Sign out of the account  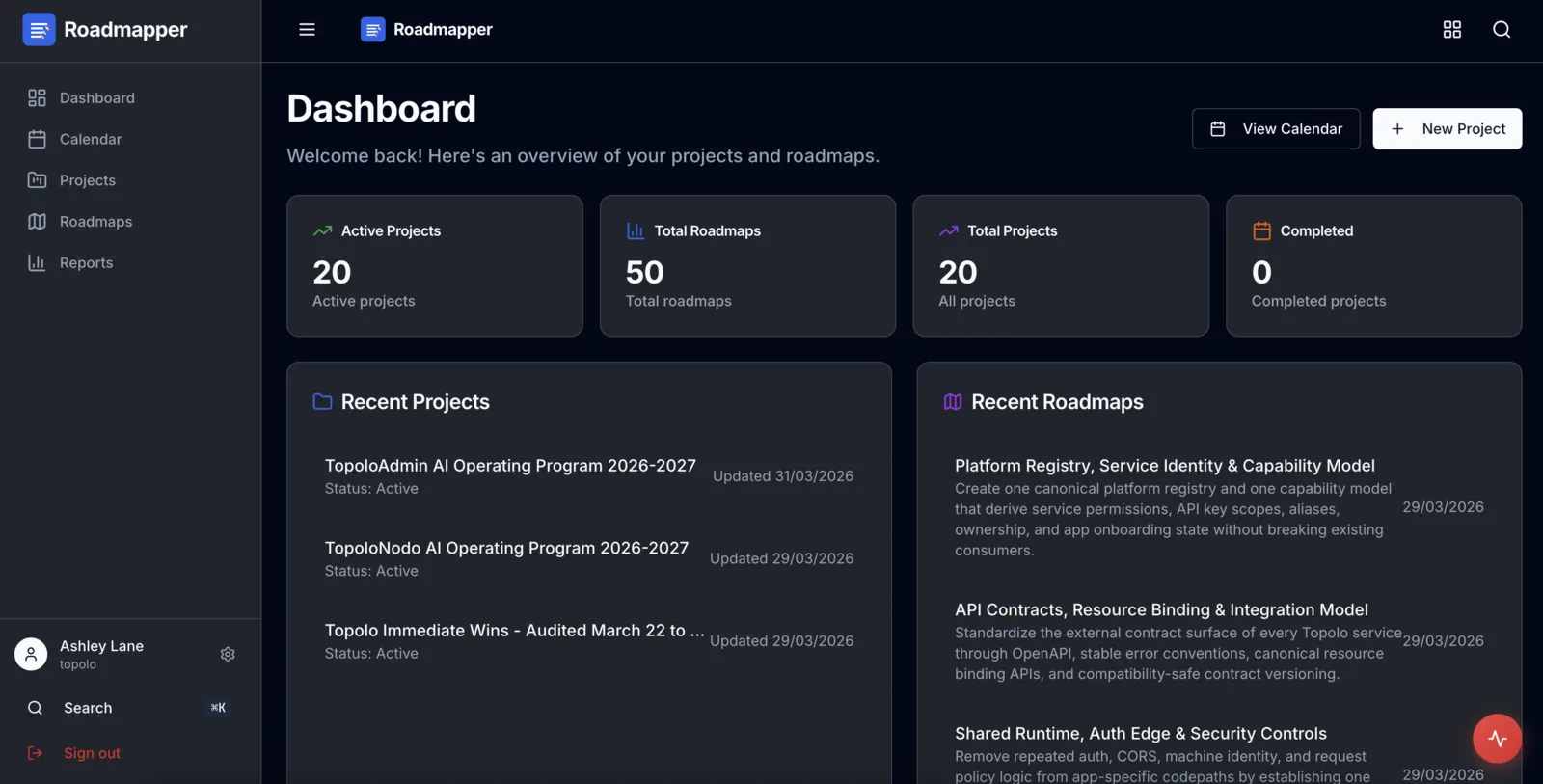pyautogui.click(x=92, y=753)
